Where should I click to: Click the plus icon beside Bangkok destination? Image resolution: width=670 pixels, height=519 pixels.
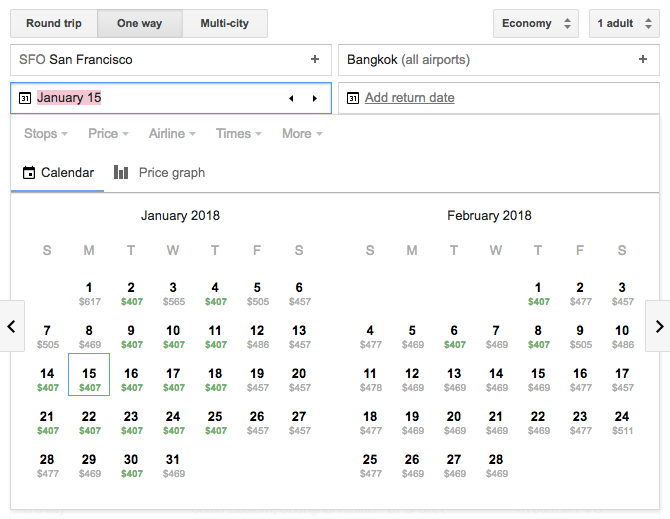tap(643, 60)
